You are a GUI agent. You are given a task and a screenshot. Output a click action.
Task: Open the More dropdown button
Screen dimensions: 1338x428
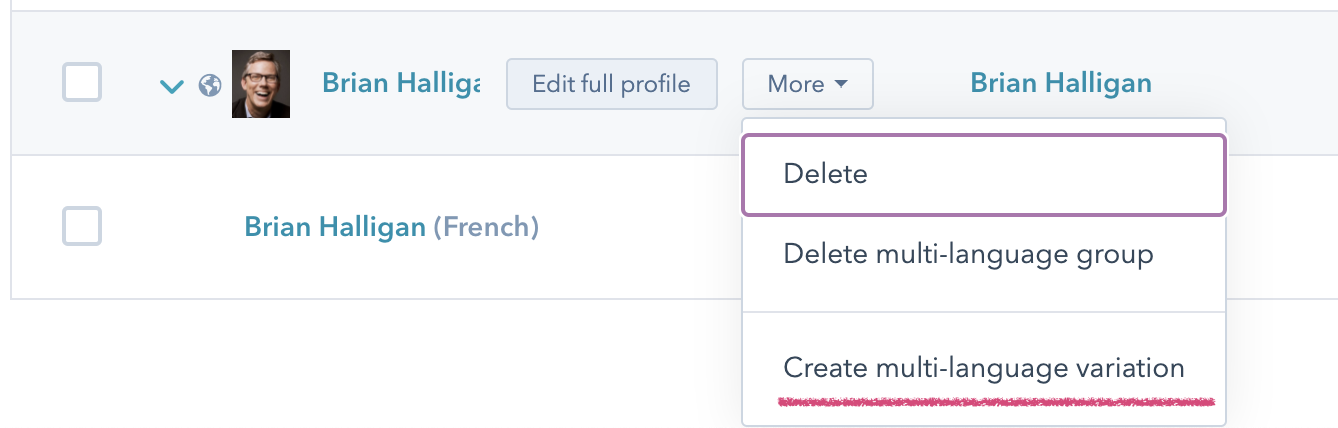[807, 84]
